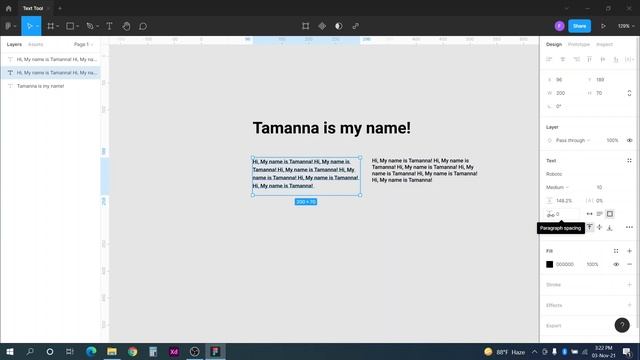The height and width of the screenshot is (360, 640).
Task: Open the type details three-dots menu
Action: [x=629, y=227]
